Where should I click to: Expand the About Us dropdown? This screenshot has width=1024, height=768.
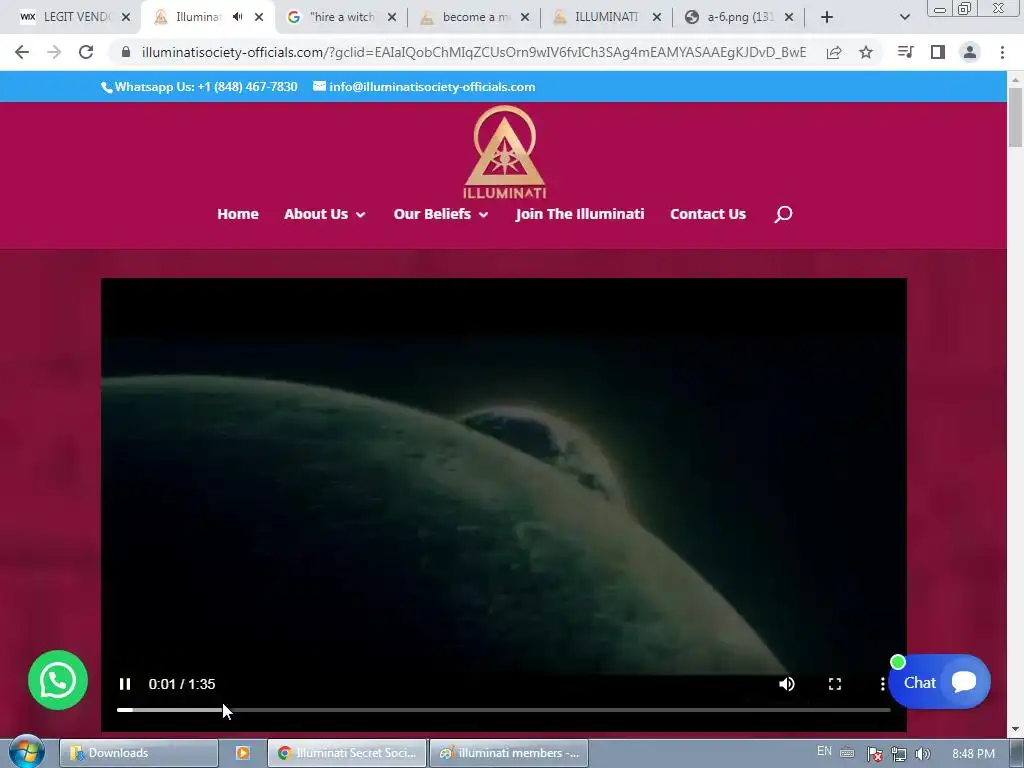(x=325, y=214)
